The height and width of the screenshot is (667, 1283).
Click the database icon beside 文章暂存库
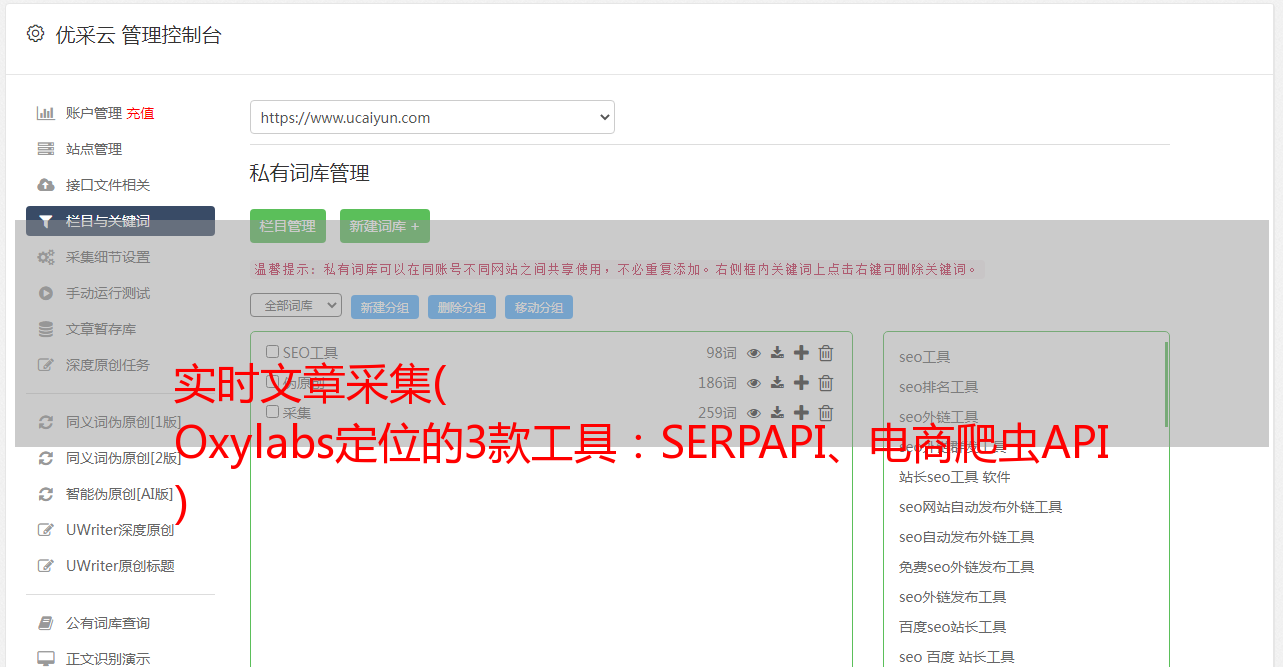46,329
